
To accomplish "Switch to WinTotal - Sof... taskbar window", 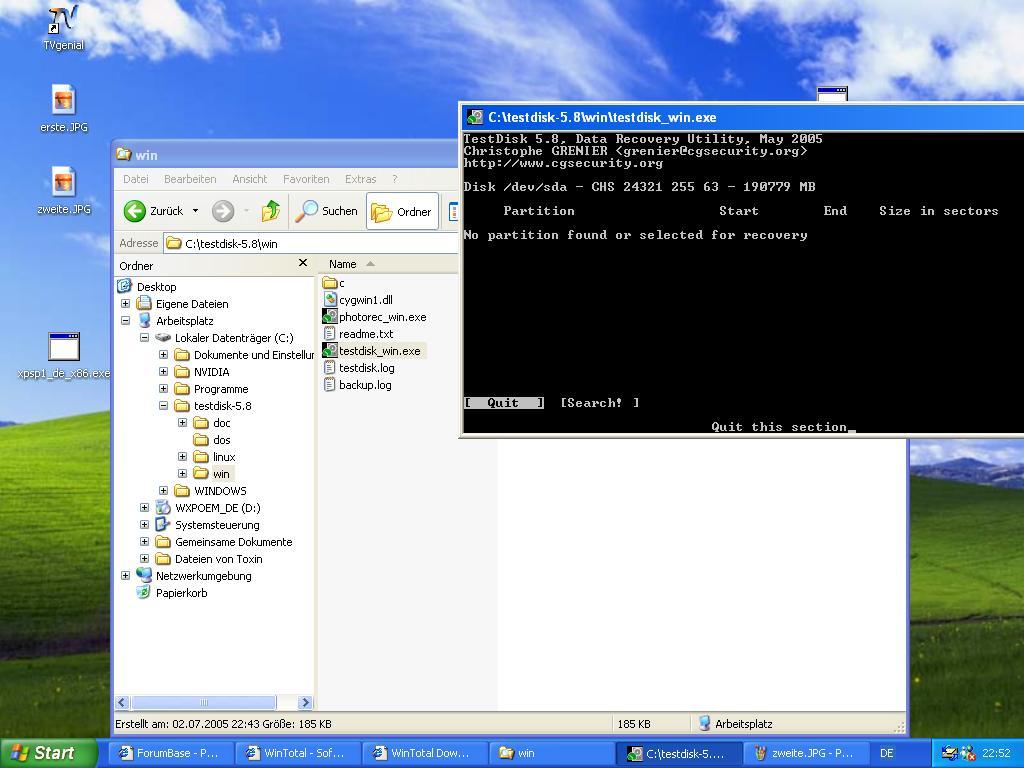I will coord(296,753).
